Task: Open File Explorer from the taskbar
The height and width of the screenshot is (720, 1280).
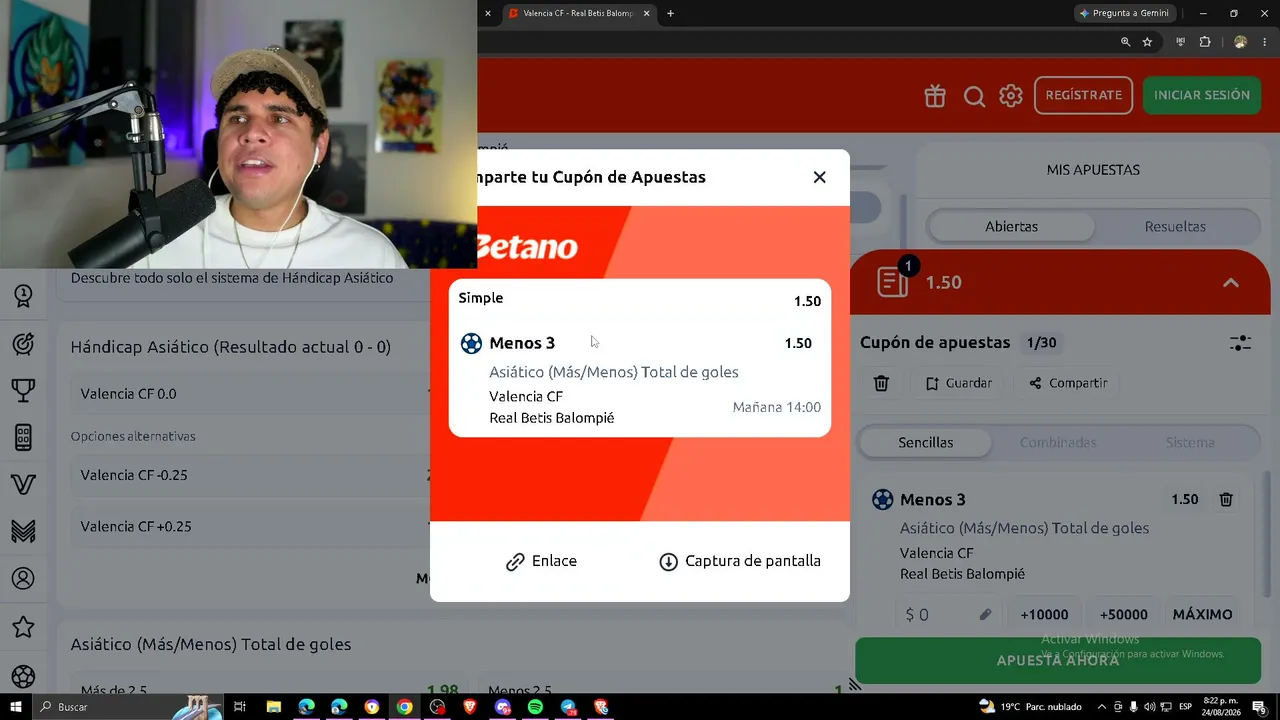Action: coord(273,707)
